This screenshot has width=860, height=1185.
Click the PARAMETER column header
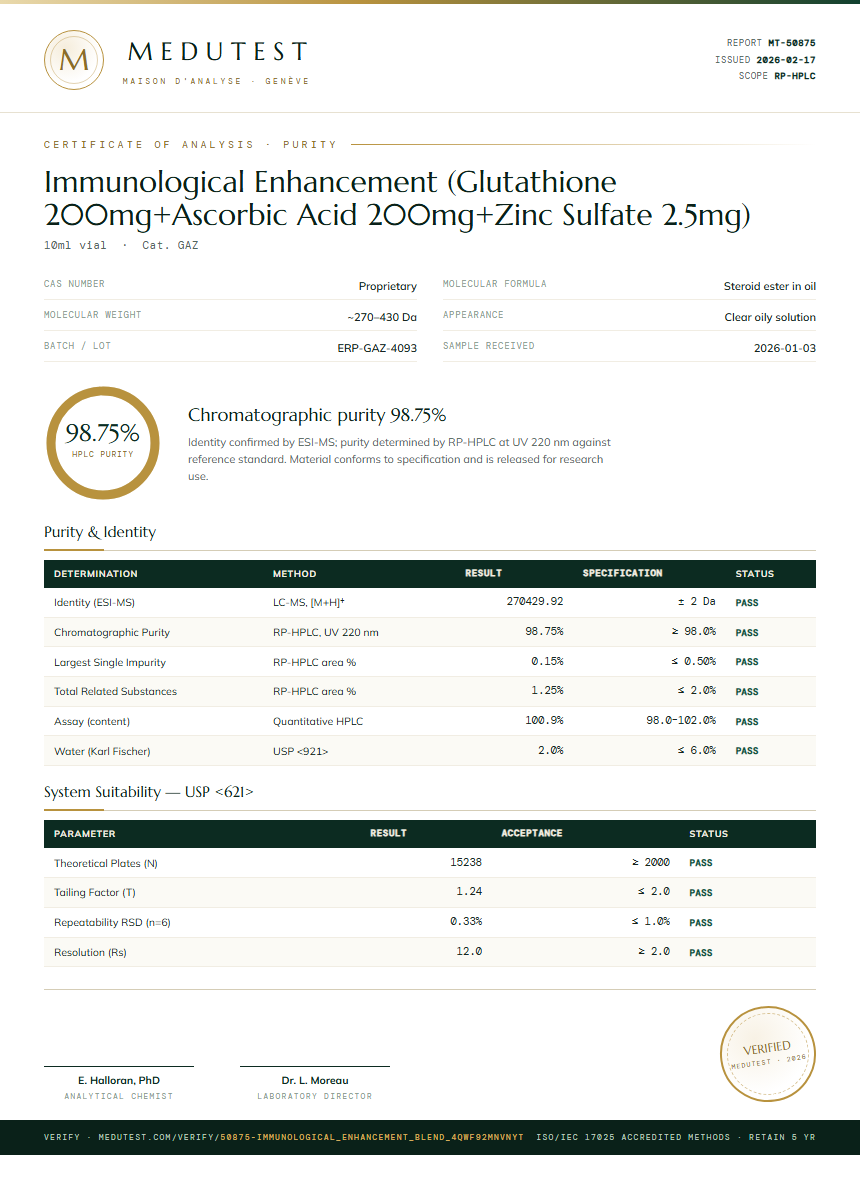click(x=85, y=834)
